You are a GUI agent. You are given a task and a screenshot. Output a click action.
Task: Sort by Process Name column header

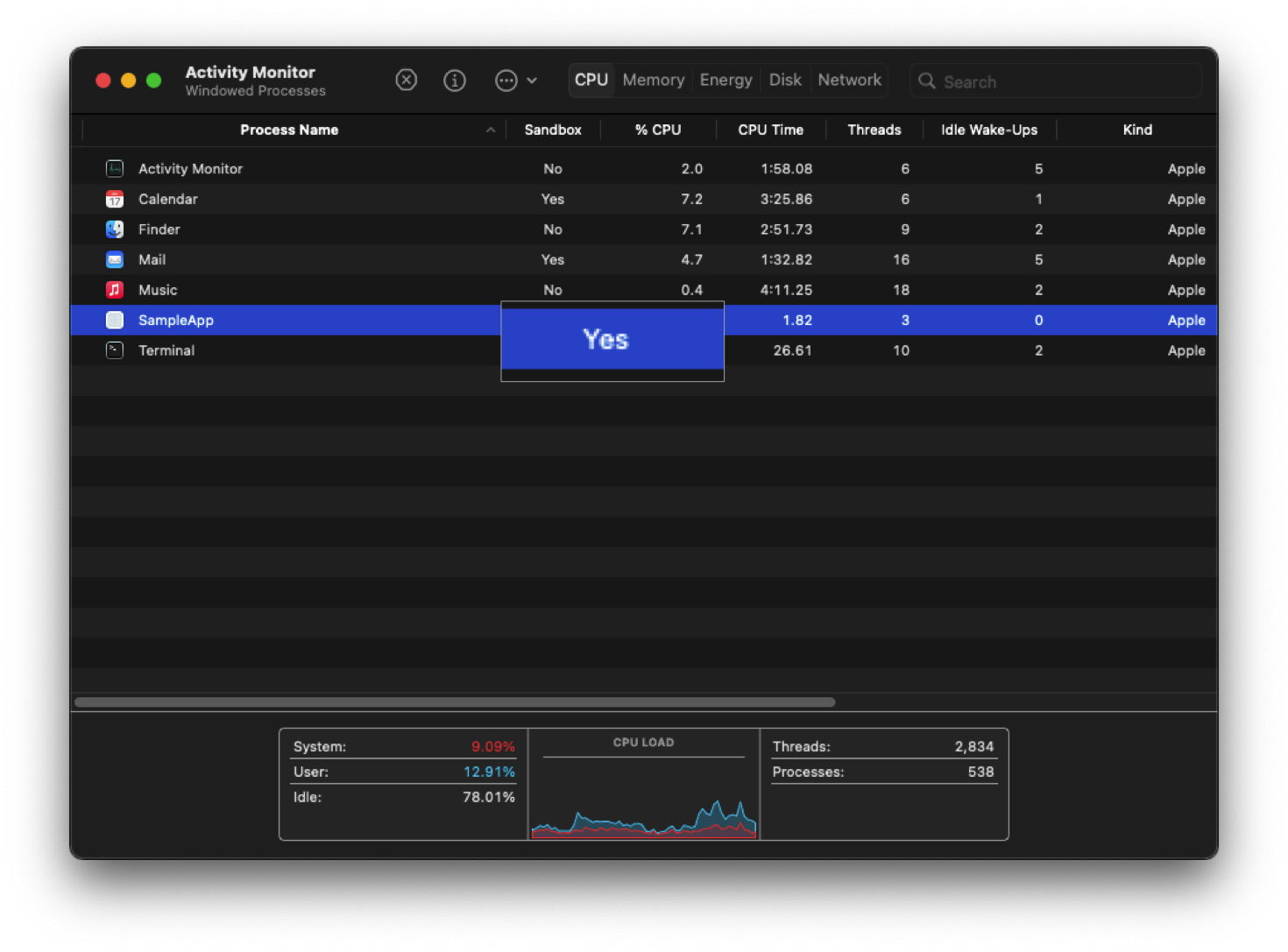tap(289, 130)
